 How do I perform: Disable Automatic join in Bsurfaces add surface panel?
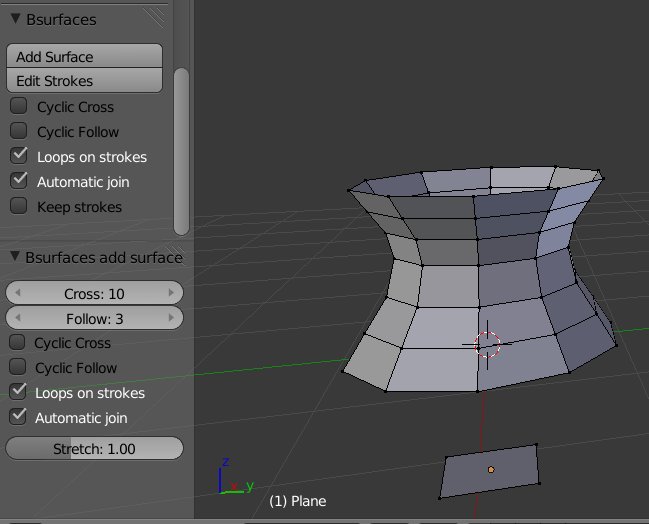[x=17, y=417]
